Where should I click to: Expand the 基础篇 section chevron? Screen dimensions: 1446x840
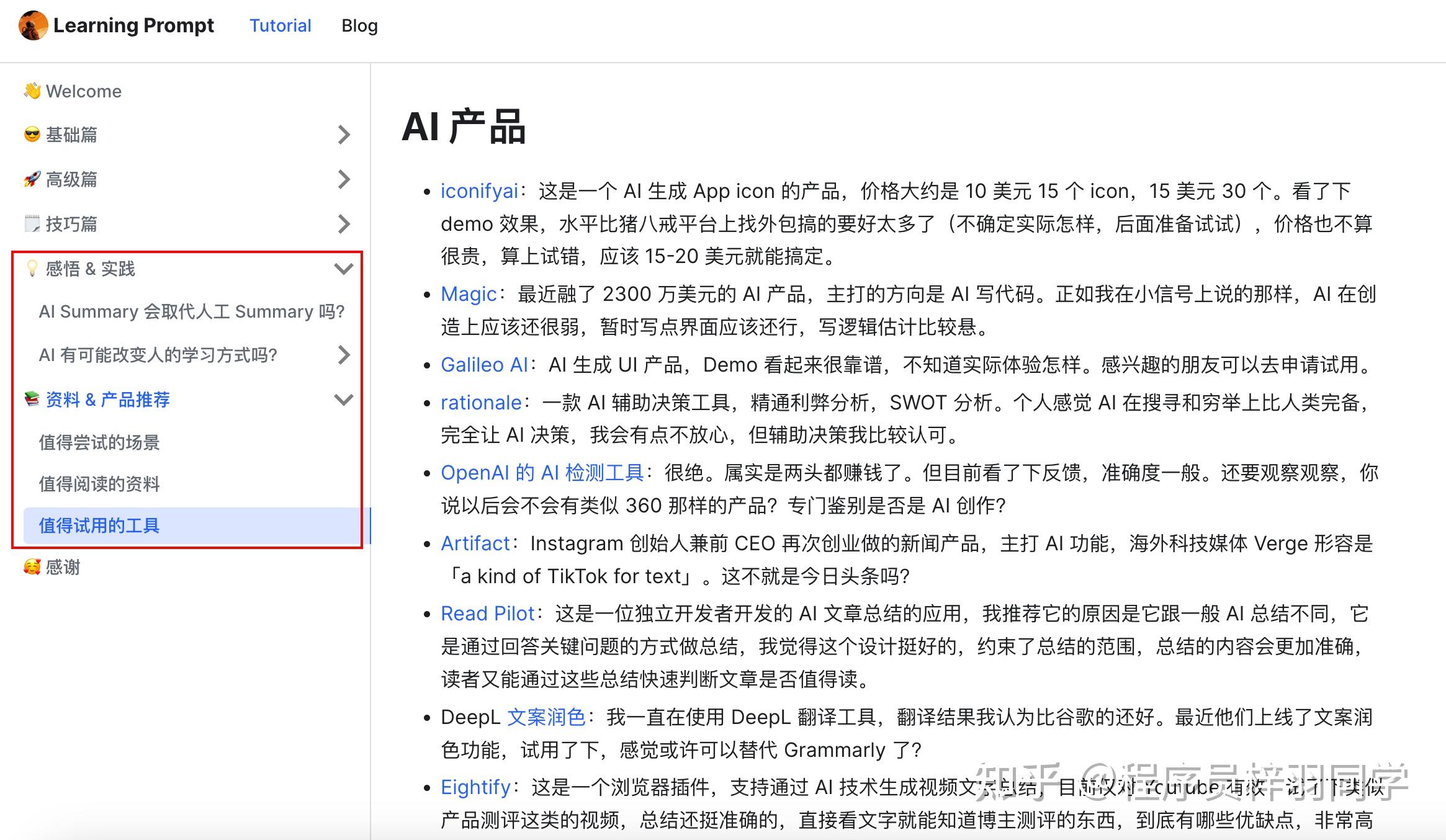pos(343,135)
